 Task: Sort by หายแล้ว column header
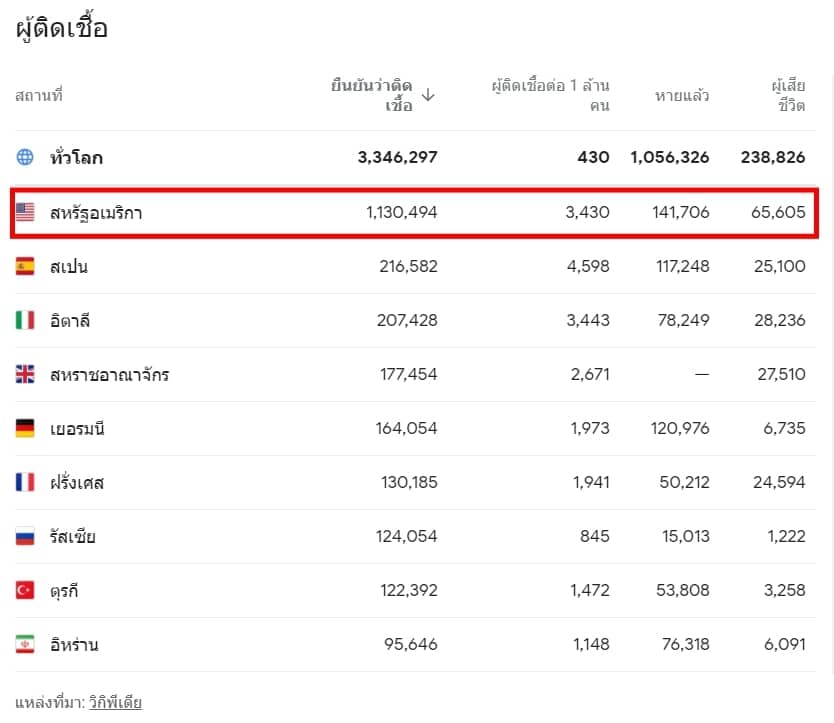coord(681,96)
